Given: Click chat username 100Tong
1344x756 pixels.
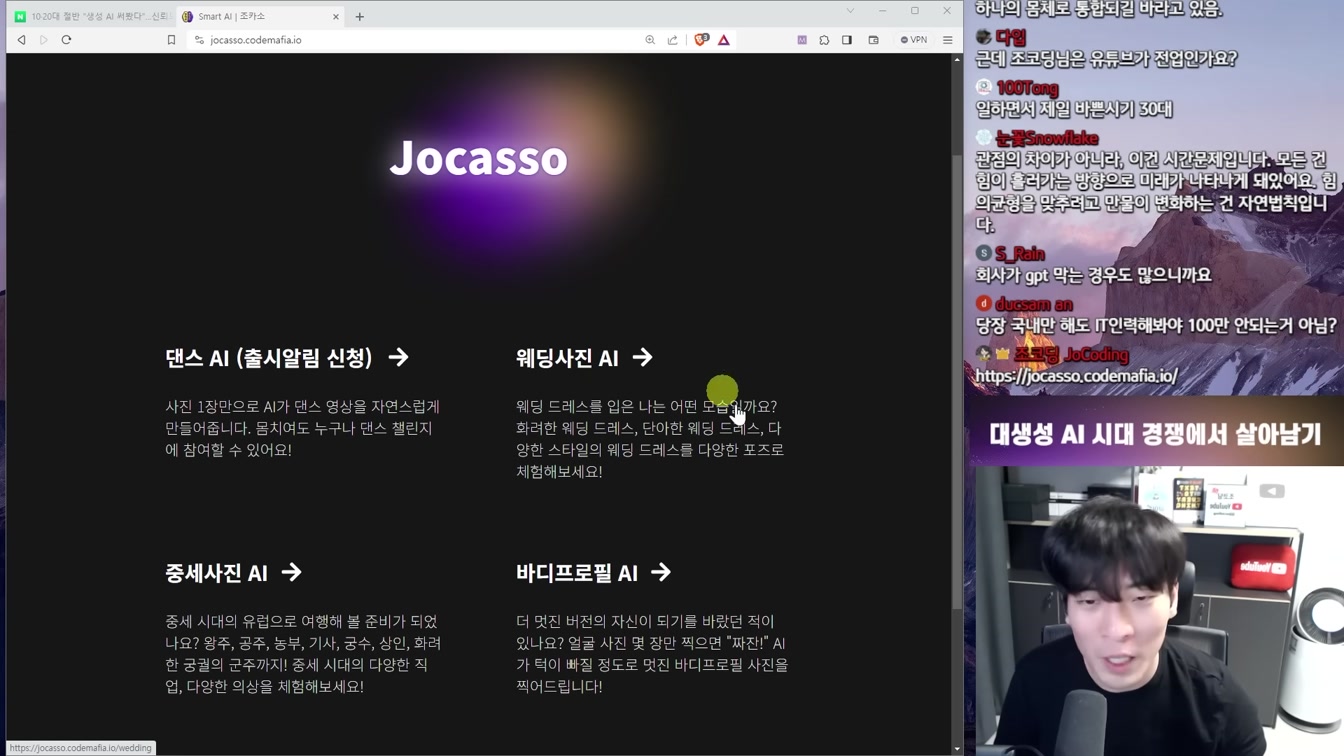Looking at the screenshot, I should (x=1027, y=88).
